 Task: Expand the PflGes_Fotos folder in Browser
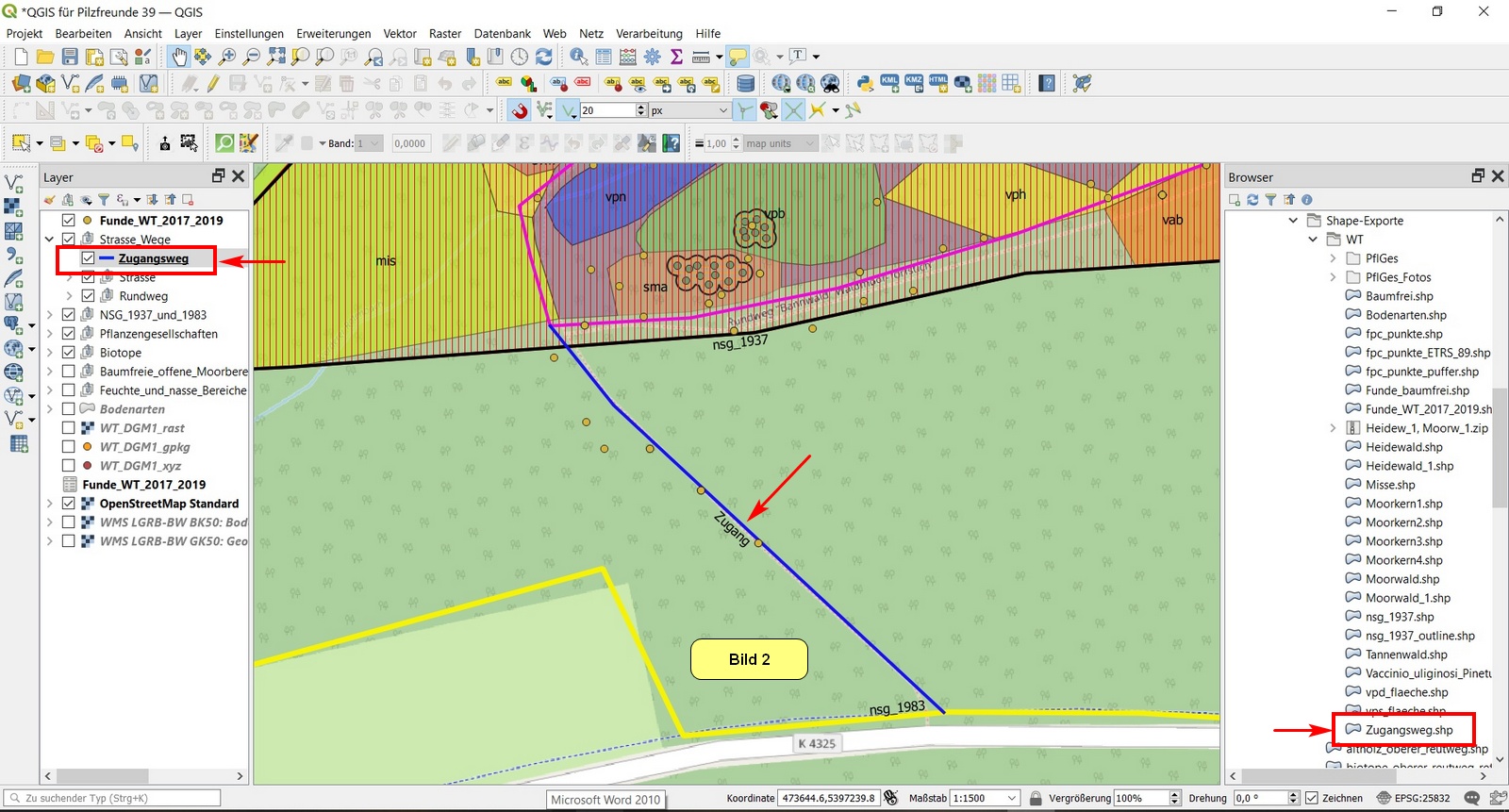1333,277
